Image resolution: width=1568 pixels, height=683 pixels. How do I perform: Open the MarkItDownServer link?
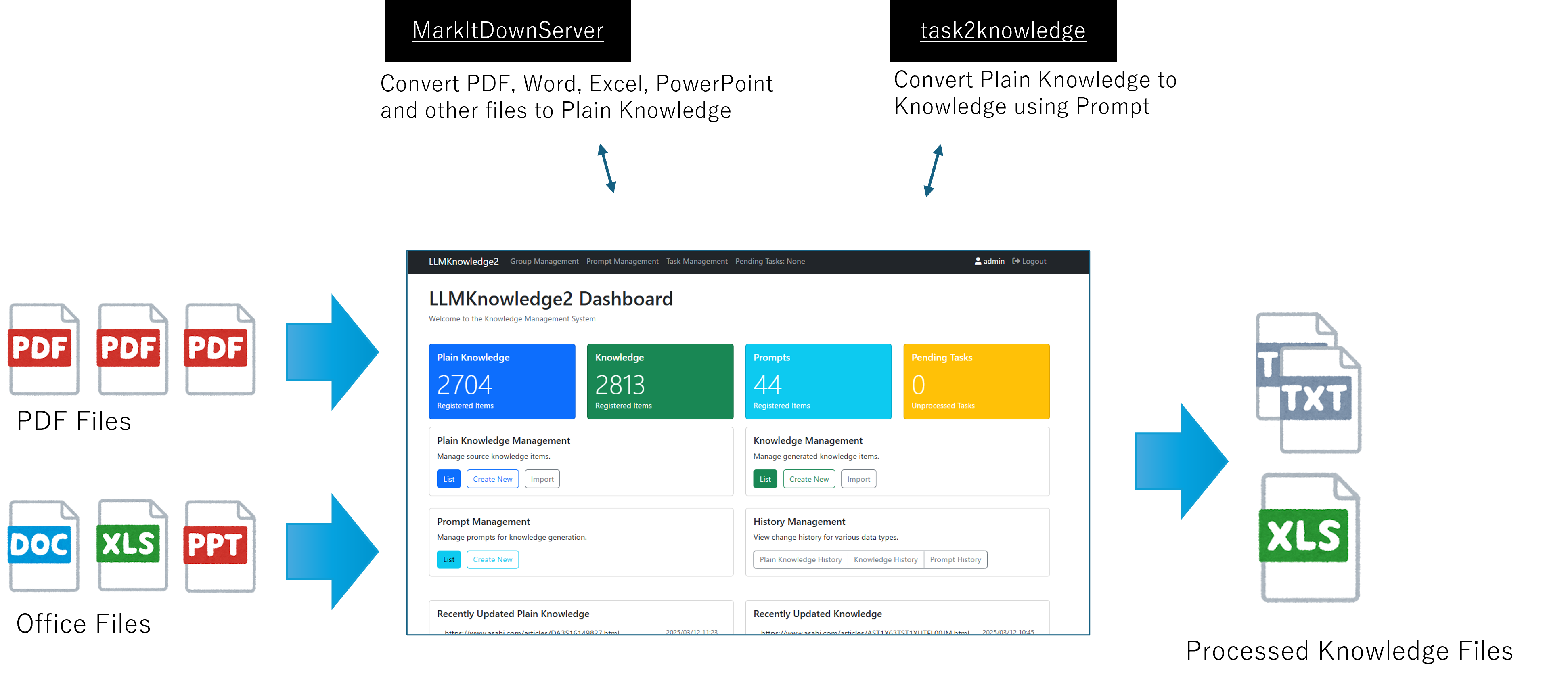click(x=507, y=30)
